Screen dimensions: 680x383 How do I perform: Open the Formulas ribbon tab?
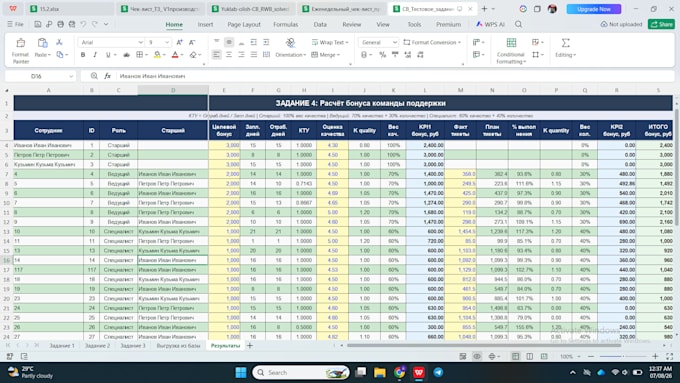pos(285,24)
